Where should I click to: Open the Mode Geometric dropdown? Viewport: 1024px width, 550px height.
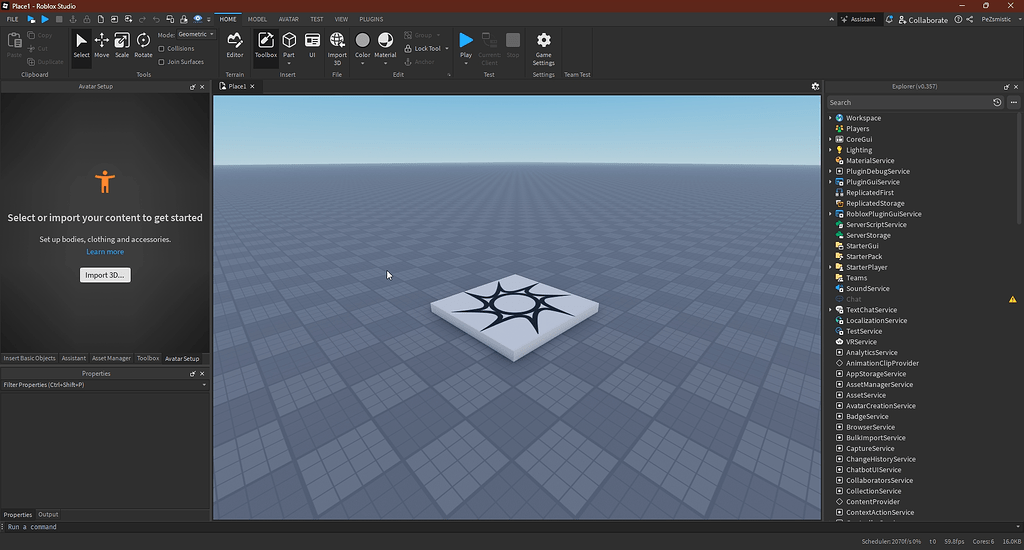click(195, 34)
